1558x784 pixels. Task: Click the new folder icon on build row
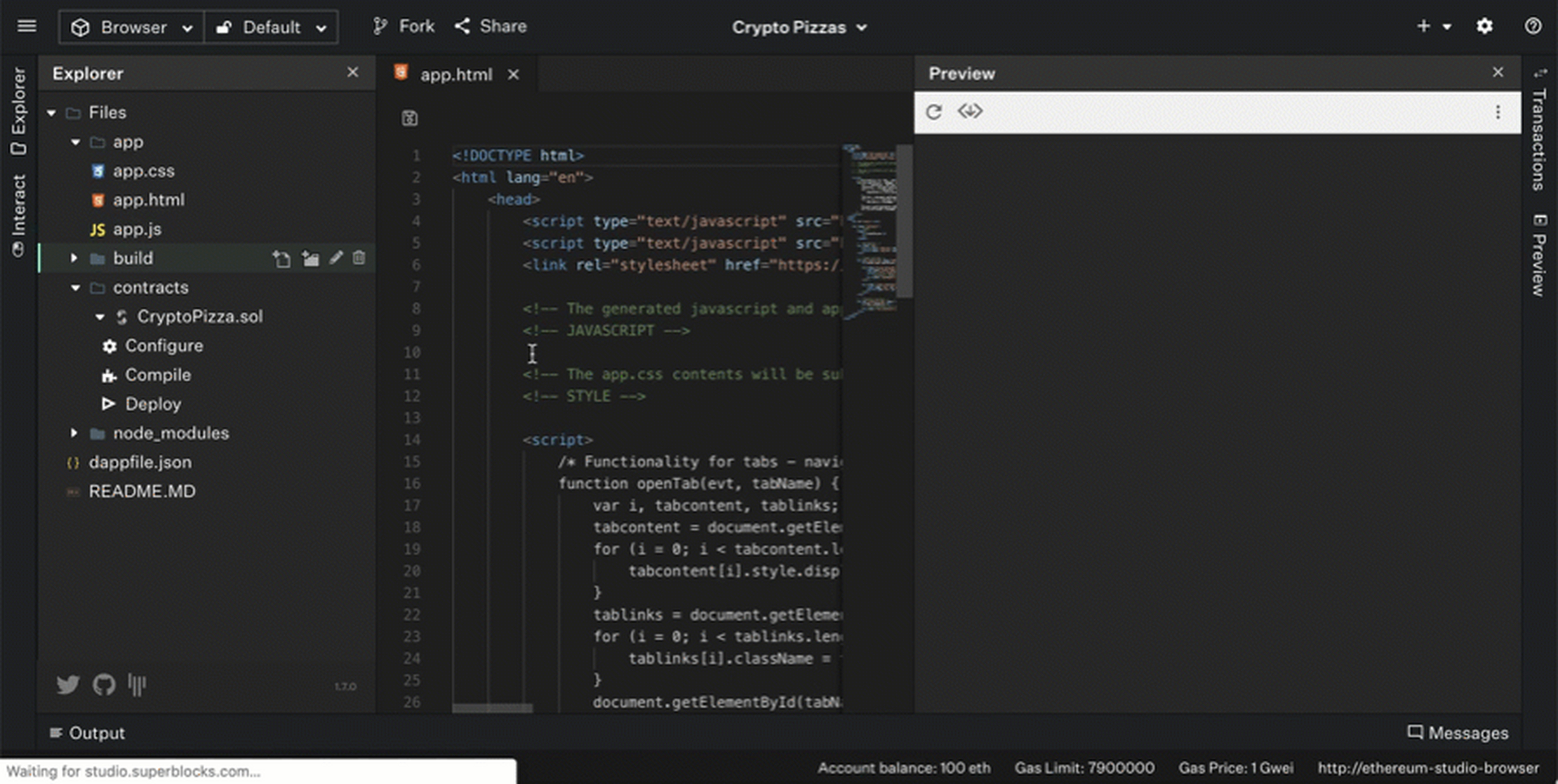pyautogui.click(x=310, y=258)
